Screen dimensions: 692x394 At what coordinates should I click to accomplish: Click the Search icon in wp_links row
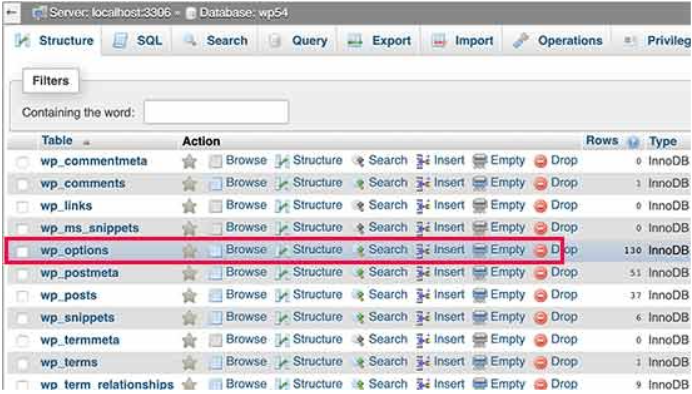click(x=359, y=206)
